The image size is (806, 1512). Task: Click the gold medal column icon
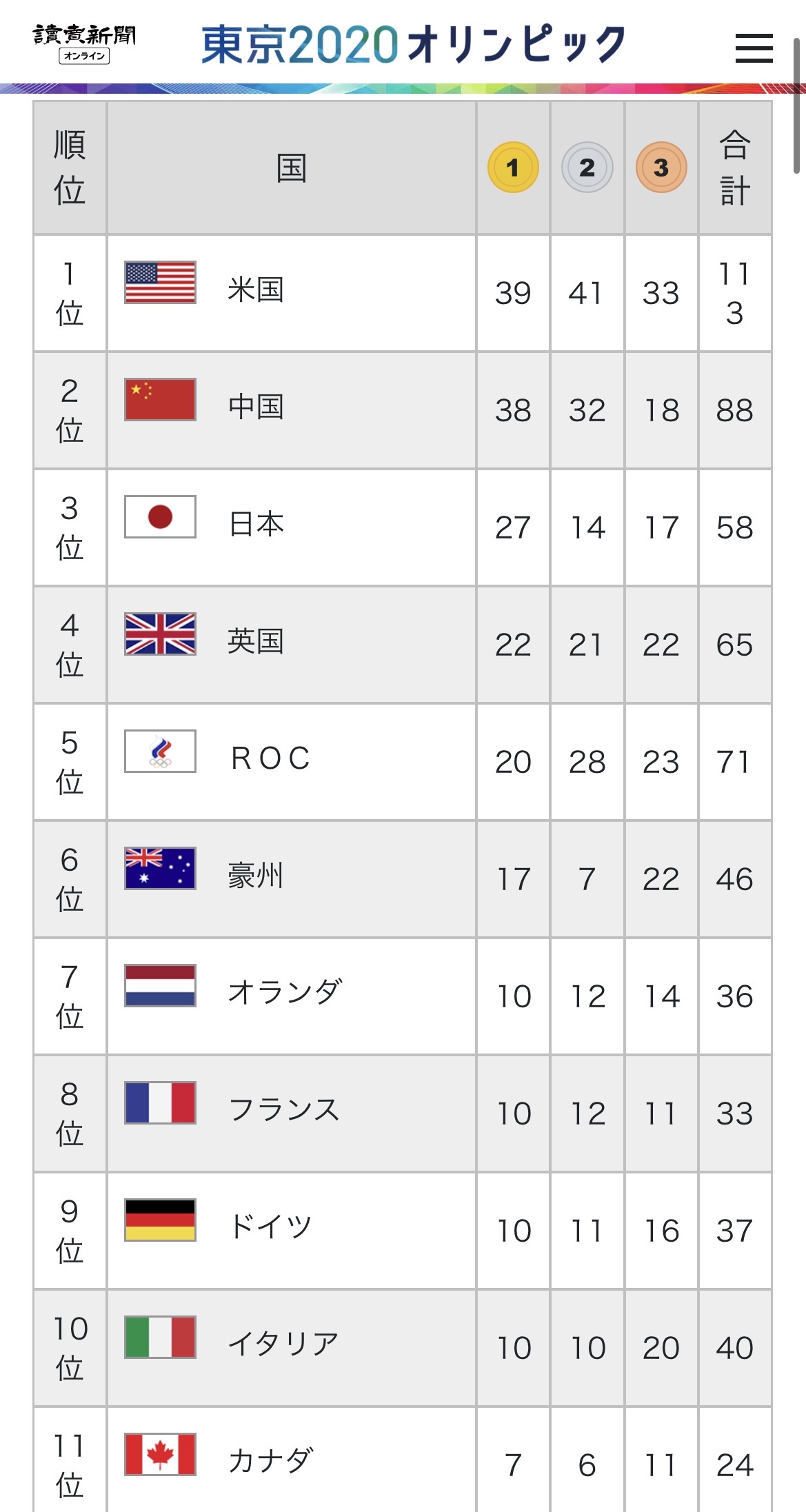(x=513, y=167)
